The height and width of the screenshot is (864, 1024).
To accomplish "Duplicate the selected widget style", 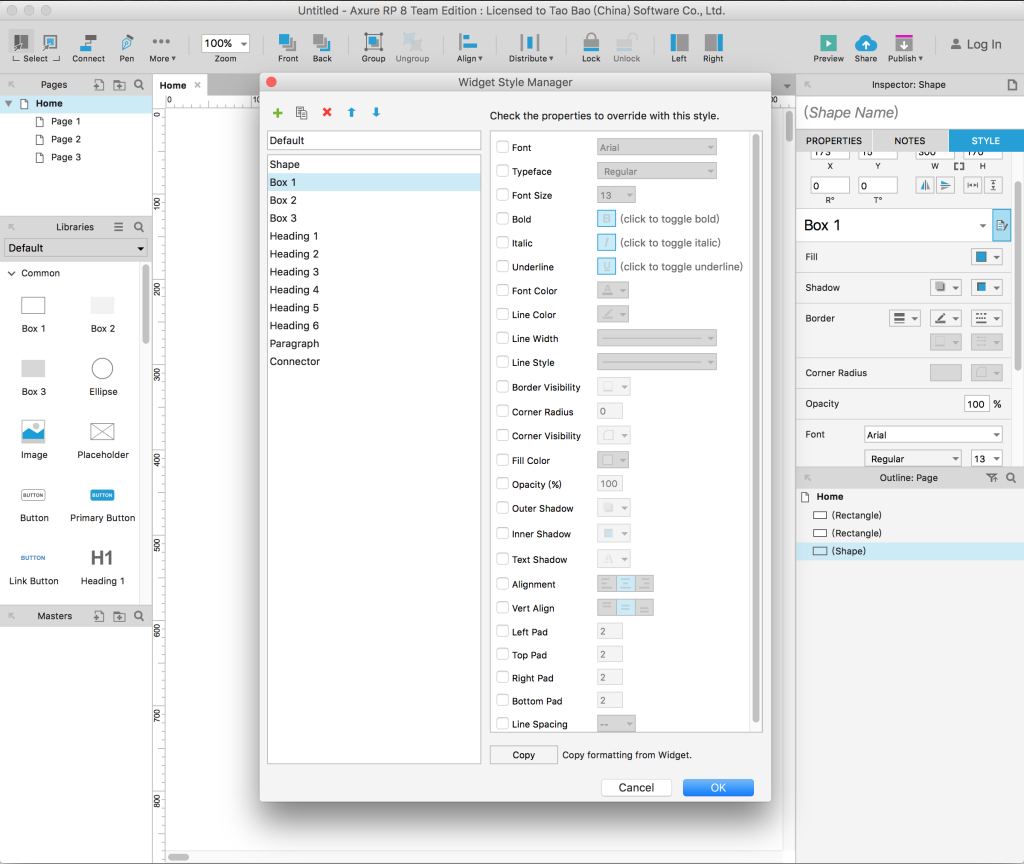I will point(302,112).
